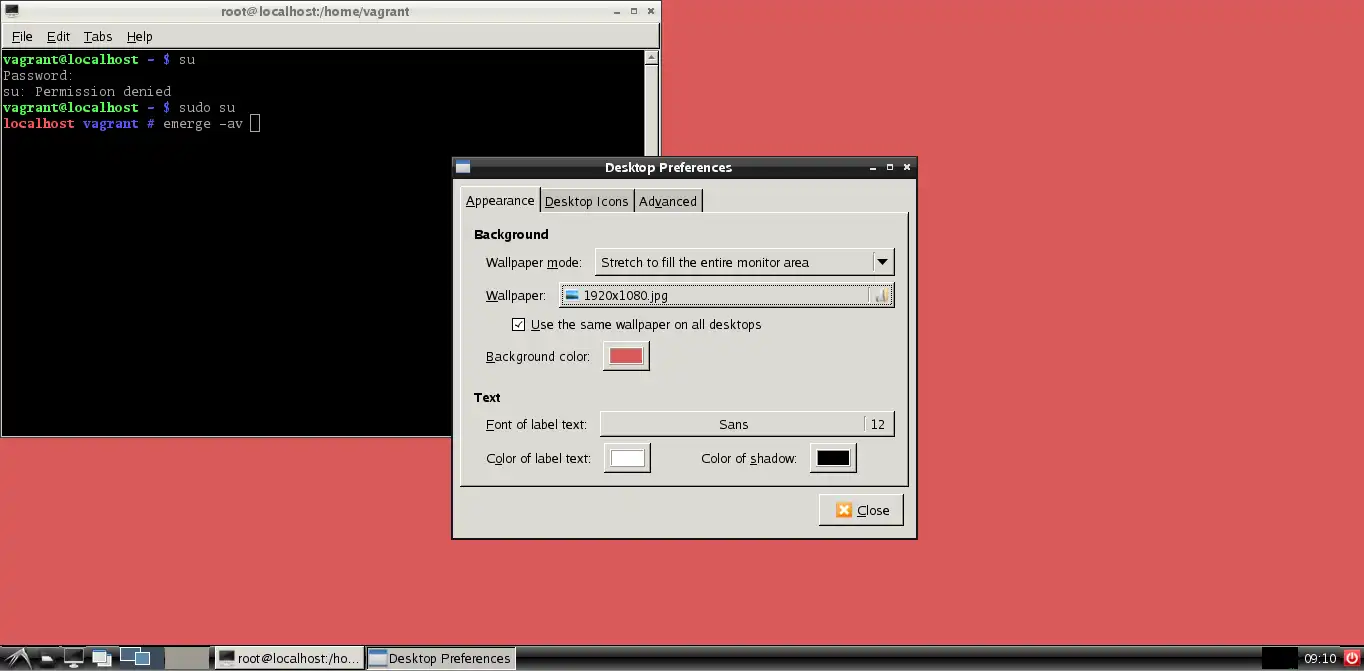Open the Wallpaper mode dropdown arrow
The width and height of the screenshot is (1364, 671).
point(882,262)
